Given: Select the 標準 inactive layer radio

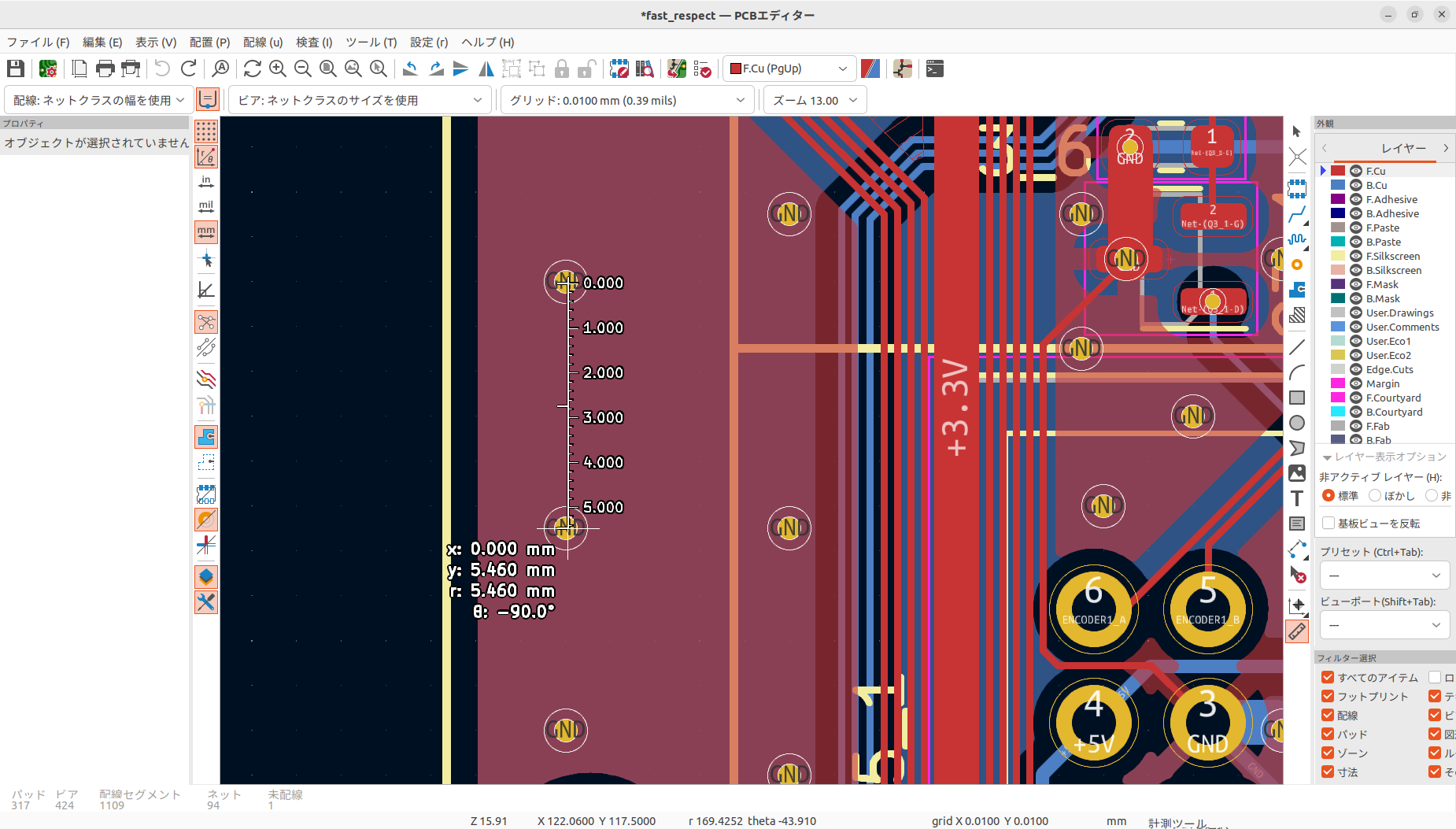Looking at the screenshot, I should pyautogui.click(x=1329, y=495).
